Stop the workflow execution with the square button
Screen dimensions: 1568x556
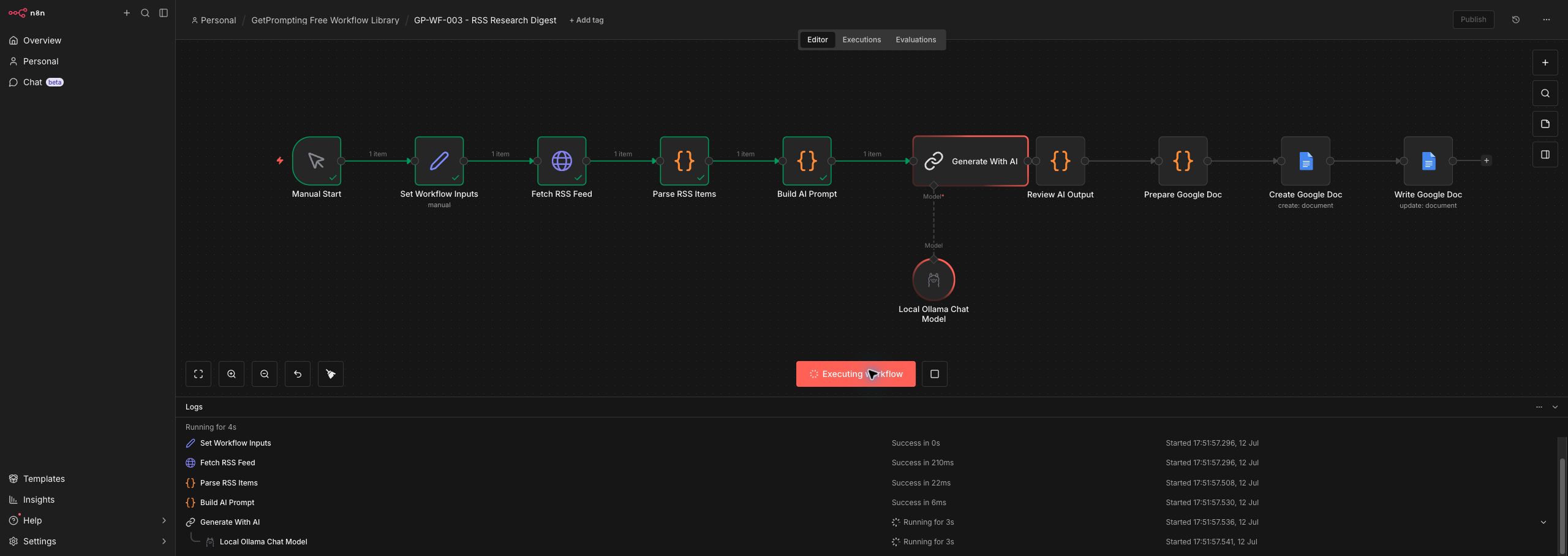pos(935,374)
